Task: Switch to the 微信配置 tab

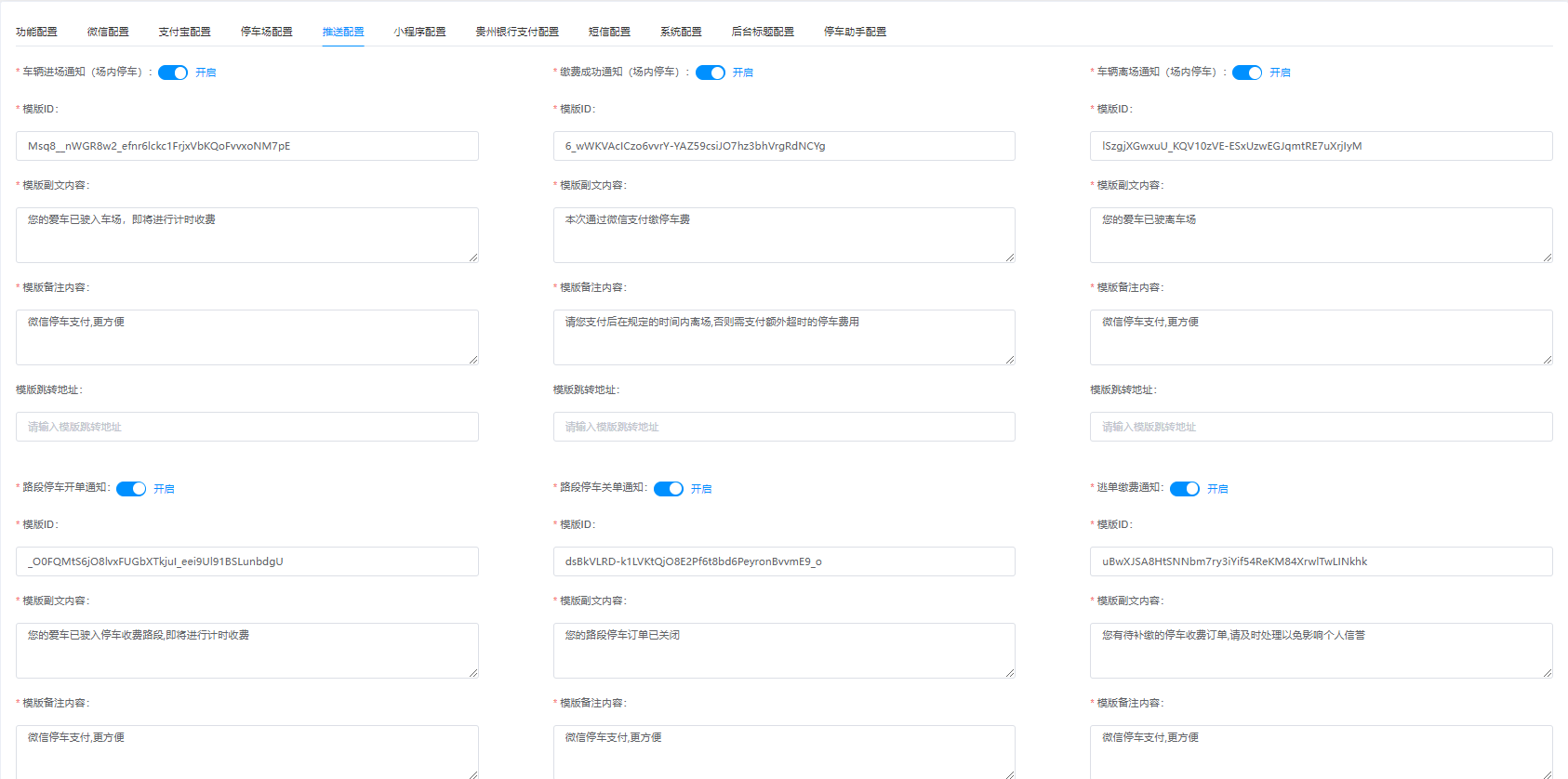Action: [108, 32]
